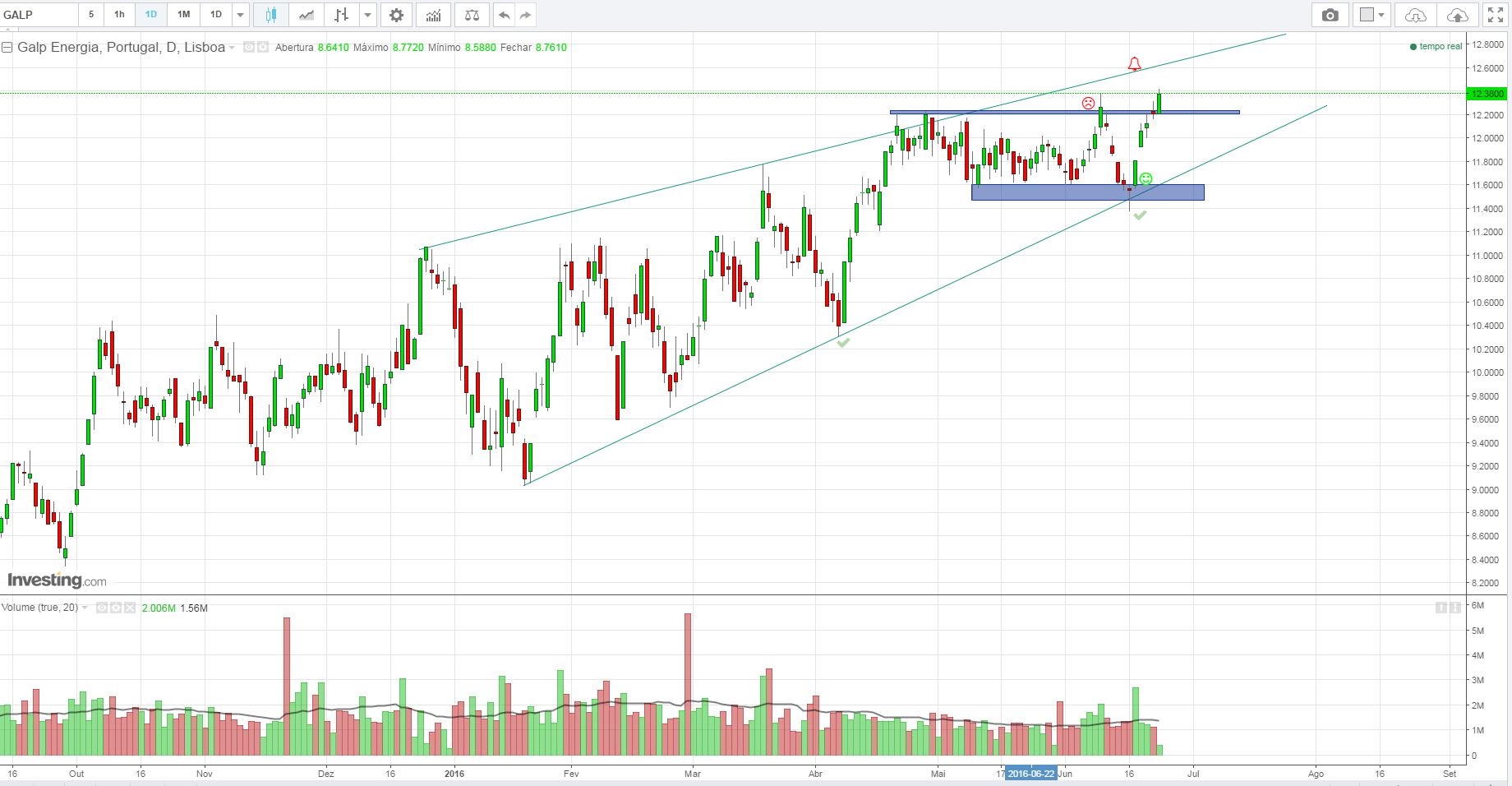
Task: Click the red alert bell on chart
Action: (x=1134, y=64)
